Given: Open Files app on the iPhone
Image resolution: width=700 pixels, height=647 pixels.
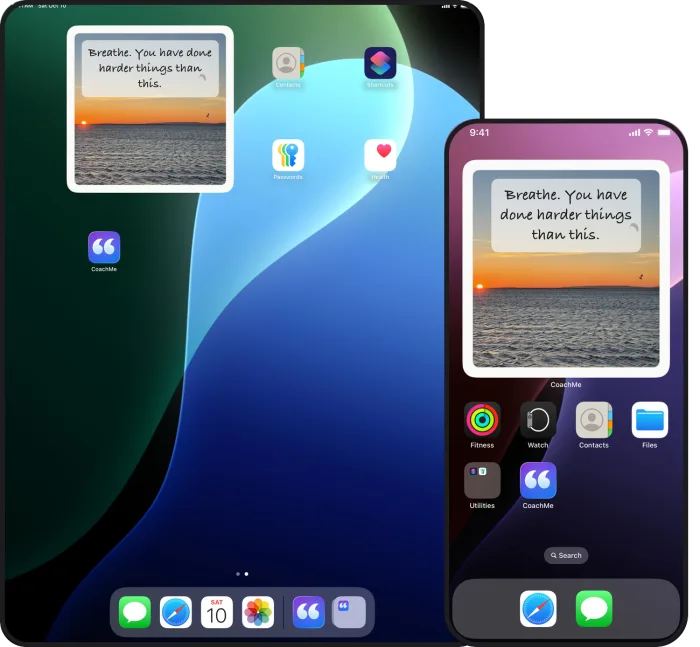Looking at the screenshot, I should [650, 420].
